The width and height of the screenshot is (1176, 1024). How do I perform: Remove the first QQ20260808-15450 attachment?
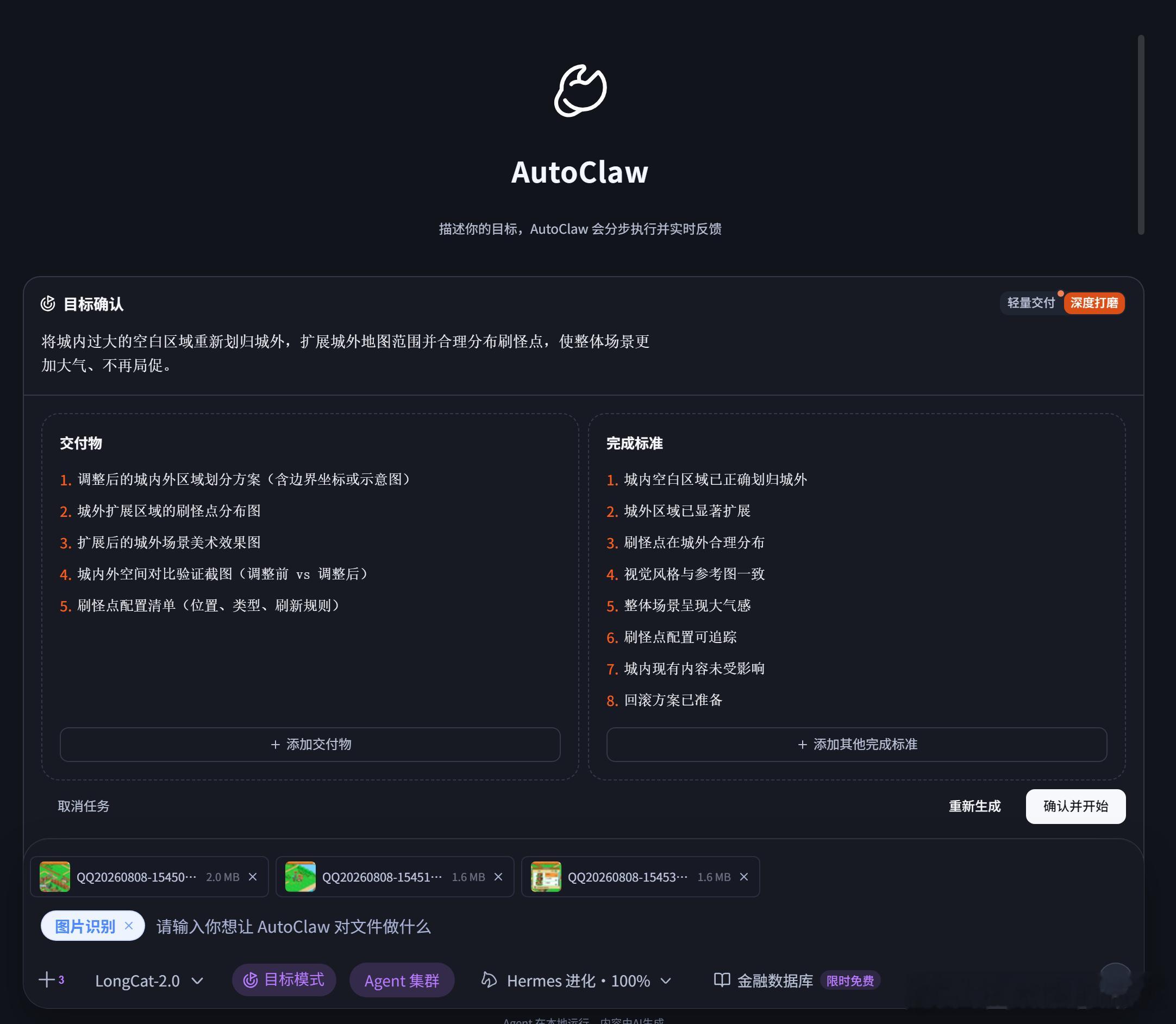click(253, 877)
